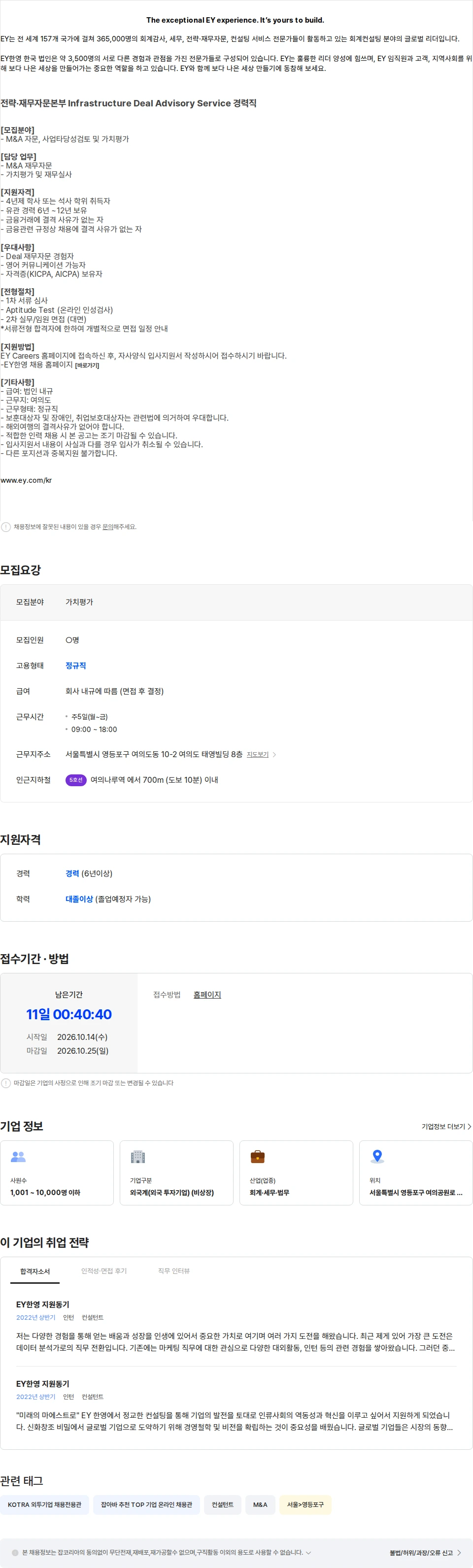Click the 회사 내규에 따름 salary text

(114, 691)
